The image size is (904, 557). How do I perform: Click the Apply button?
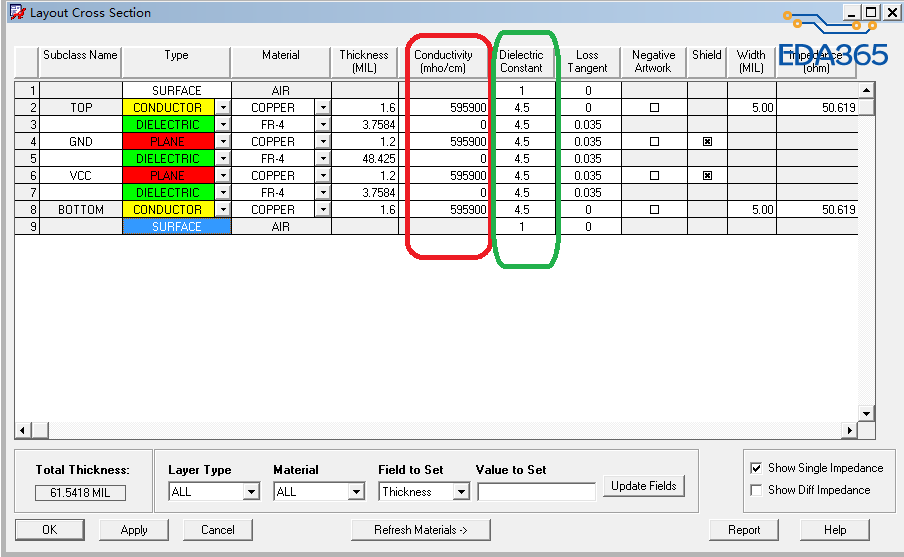point(134,530)
